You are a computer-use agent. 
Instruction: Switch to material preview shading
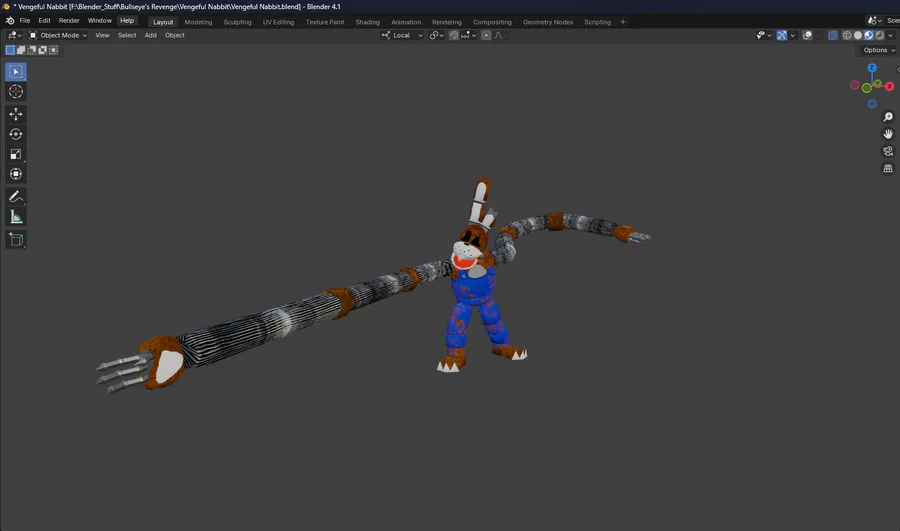868,35
